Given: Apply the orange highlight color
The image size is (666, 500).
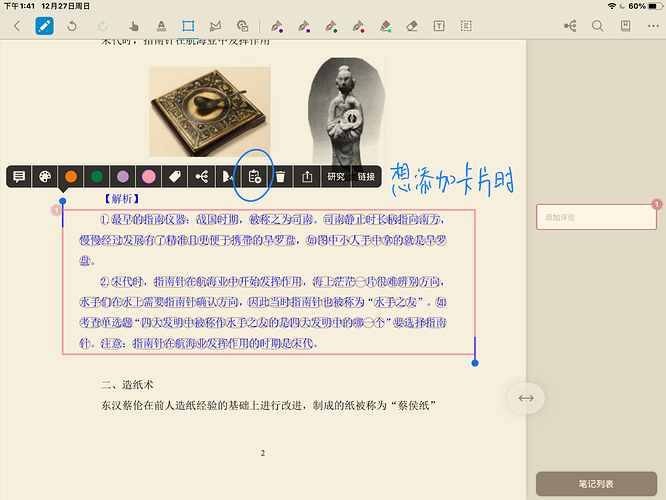Looking at the screenshot, I should click(x=71, y=176).
